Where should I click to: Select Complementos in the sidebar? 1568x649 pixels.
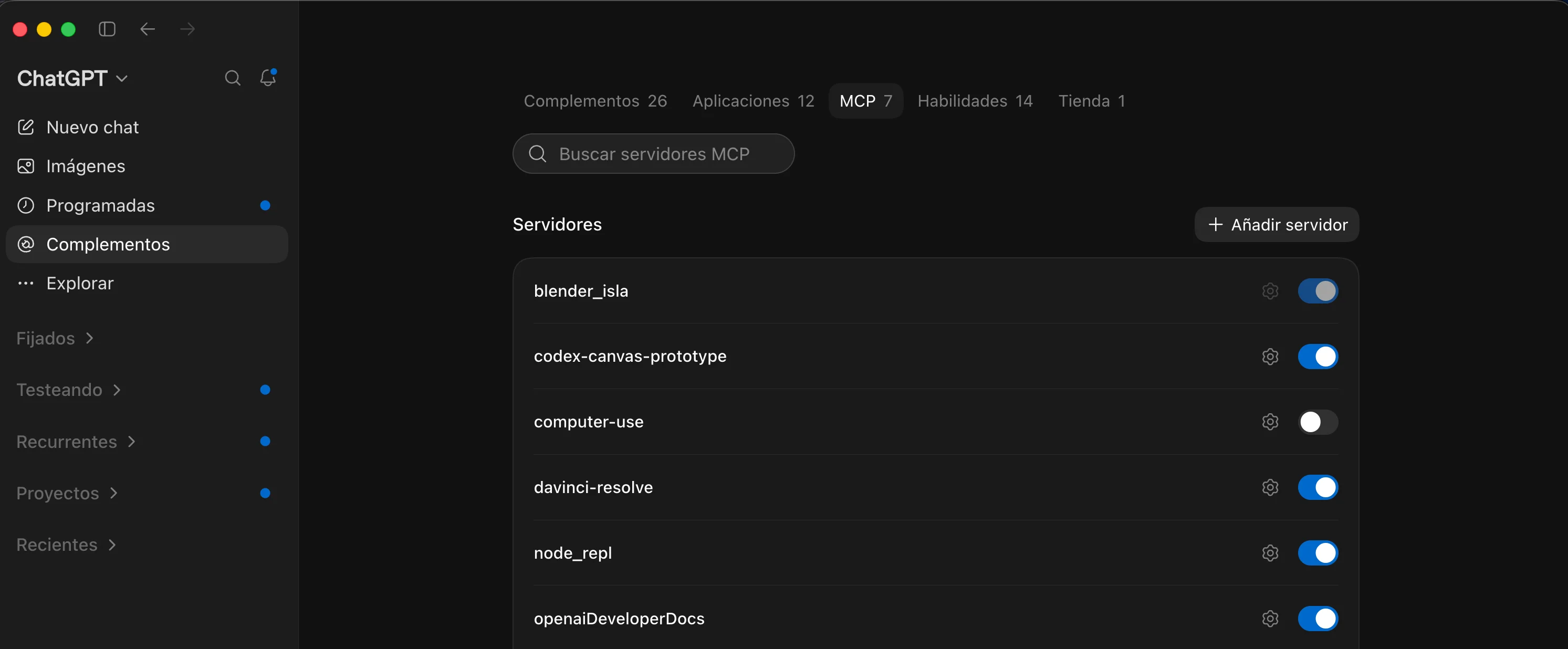click(x=147, y=244)
